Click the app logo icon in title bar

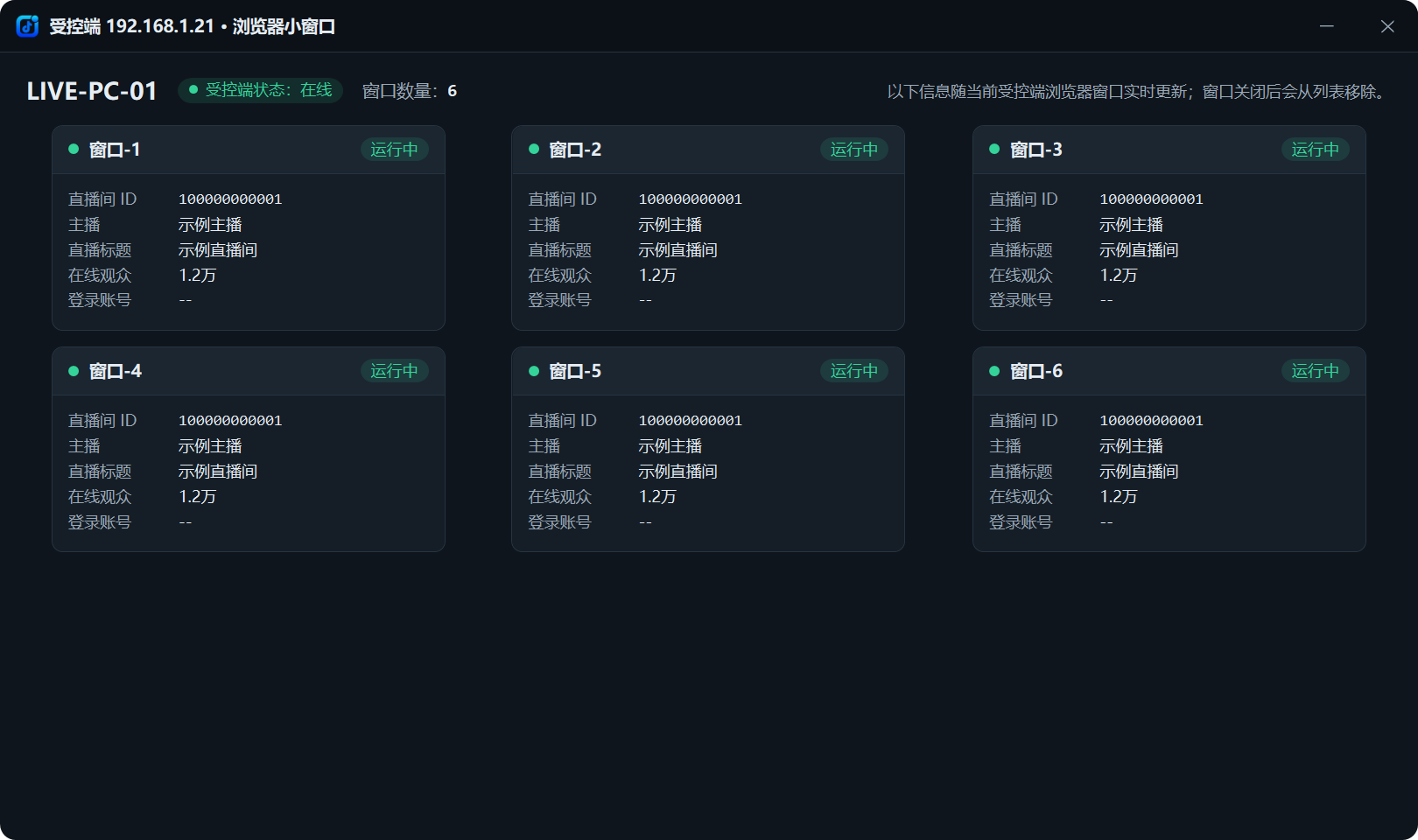28,26
